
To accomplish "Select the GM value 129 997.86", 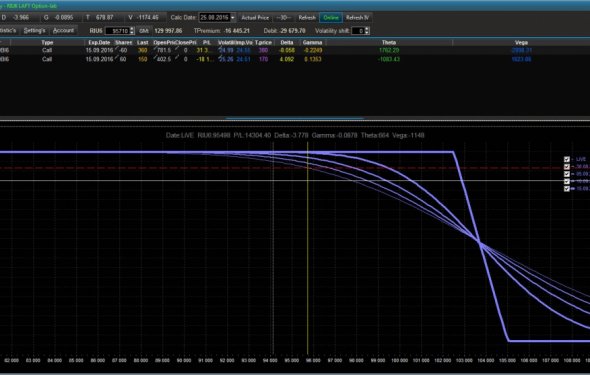I will 168,31.
